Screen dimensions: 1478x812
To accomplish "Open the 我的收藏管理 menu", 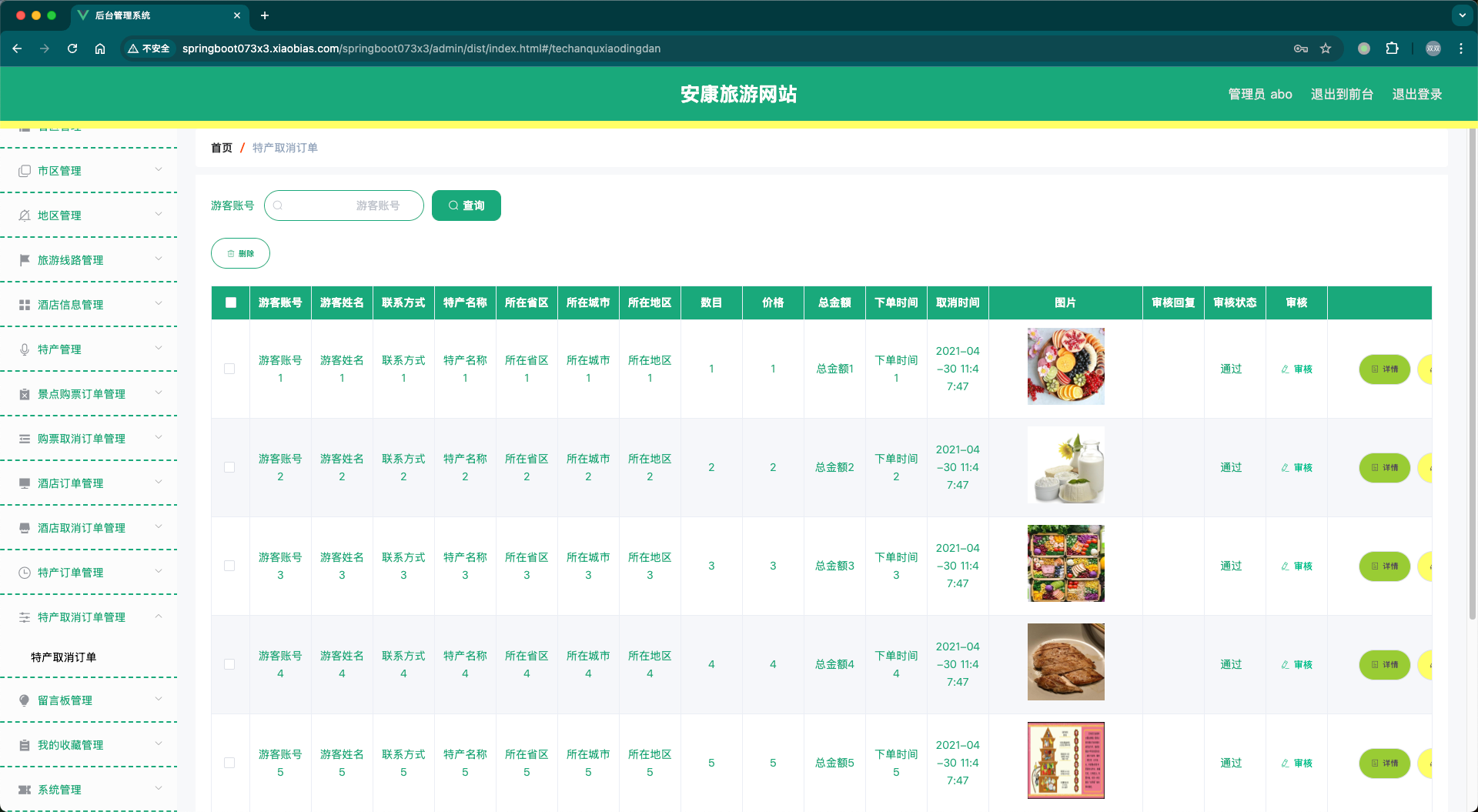I will point(89,745).
